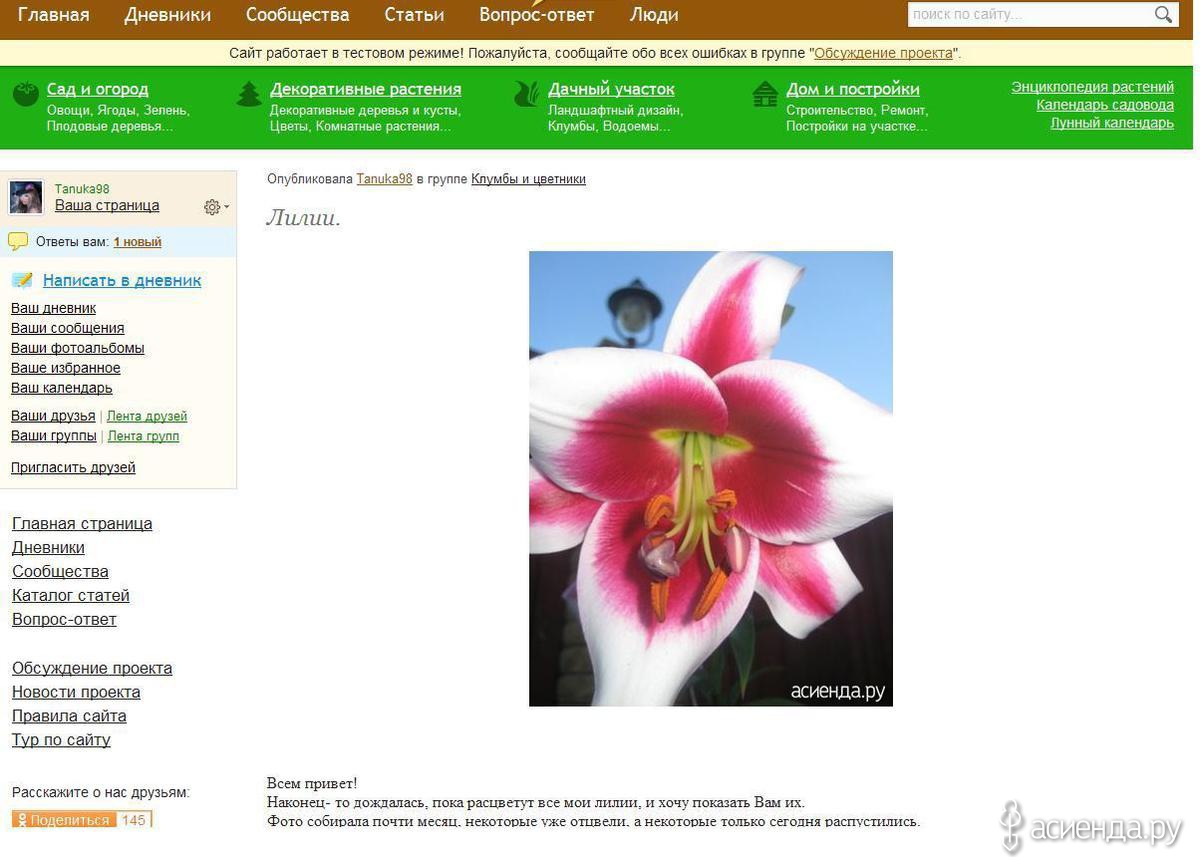Open Лунный календарь link
Screen dimensions: 1200x857
point(1112,123)
